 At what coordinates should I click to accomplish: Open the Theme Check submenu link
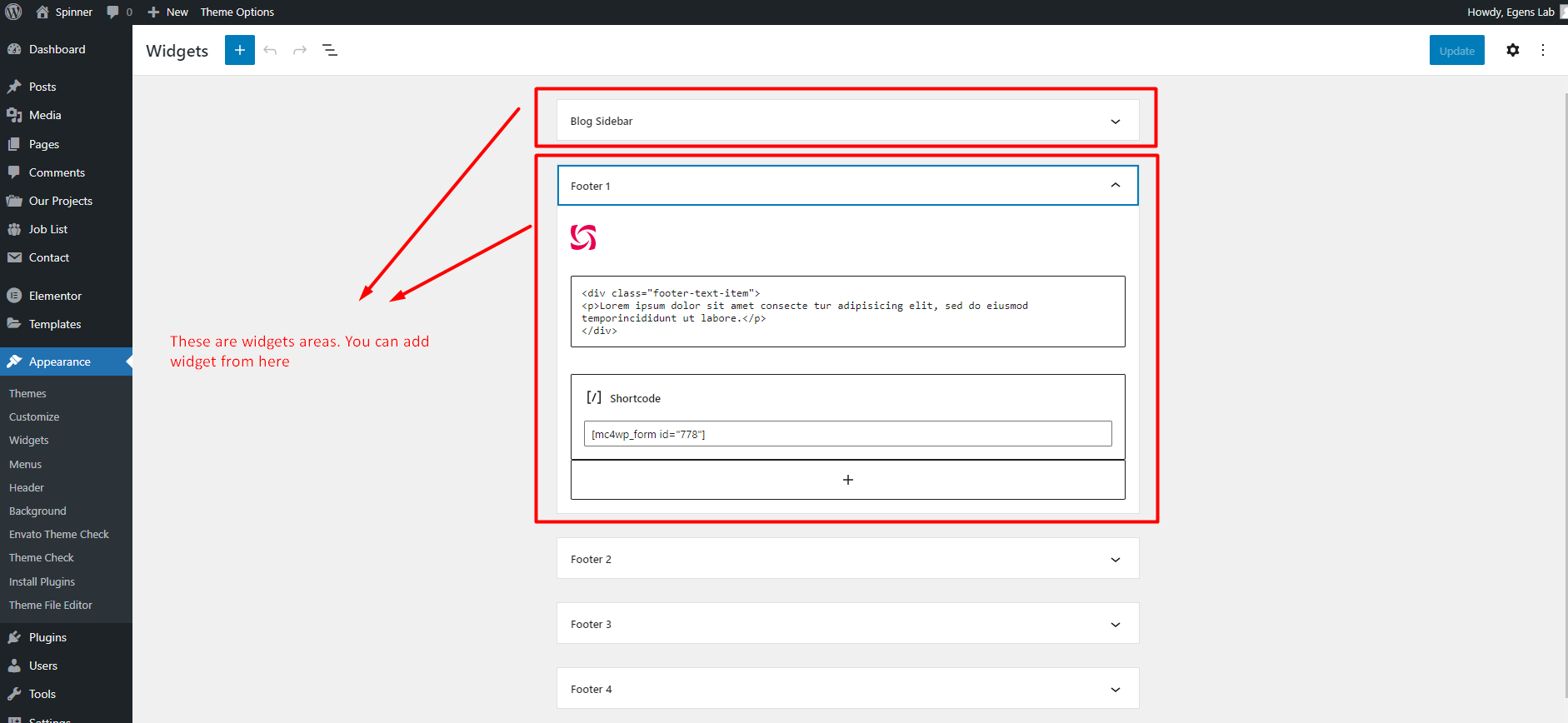[42, 557]
